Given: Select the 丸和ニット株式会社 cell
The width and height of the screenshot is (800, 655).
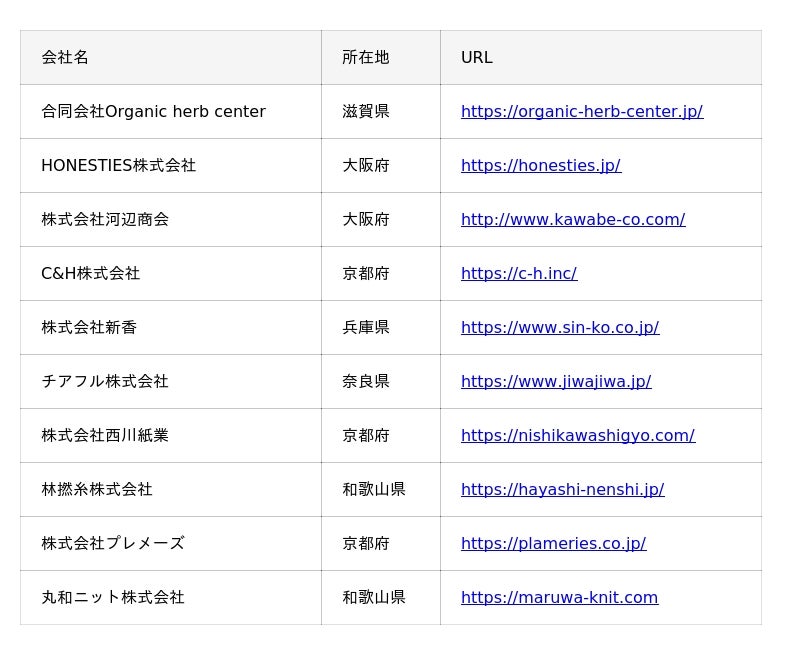Looking at the screenshot, I should [x=113, y=598].
